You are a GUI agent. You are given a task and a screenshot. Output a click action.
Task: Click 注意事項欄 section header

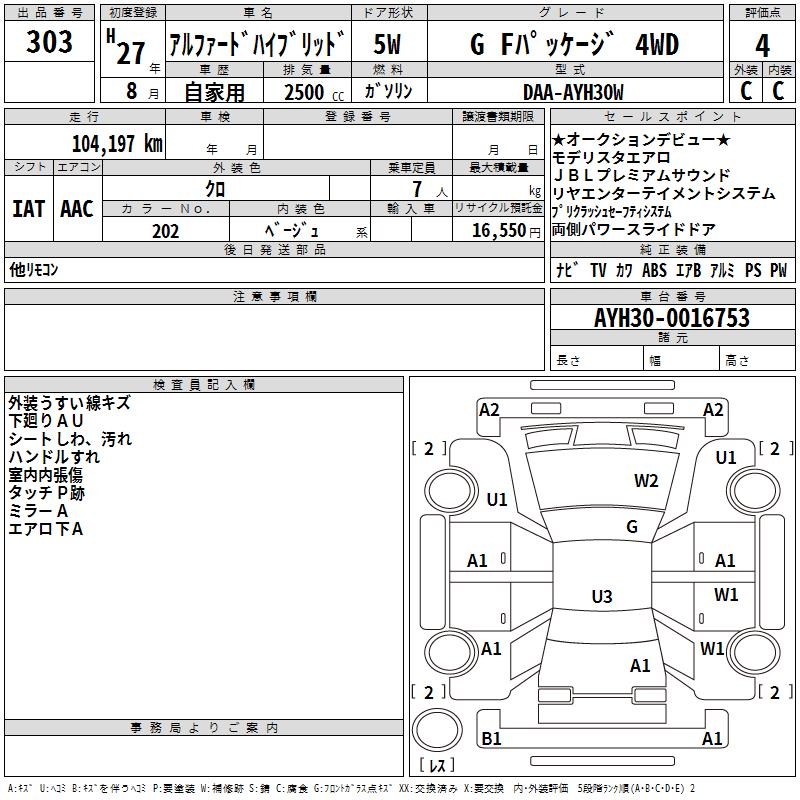pos(274,296)
